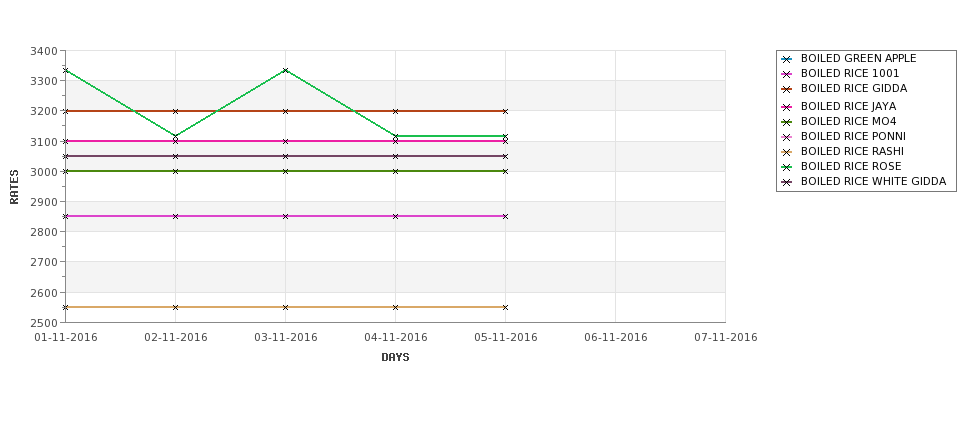Click the RATES axis title

pos(14,187)
